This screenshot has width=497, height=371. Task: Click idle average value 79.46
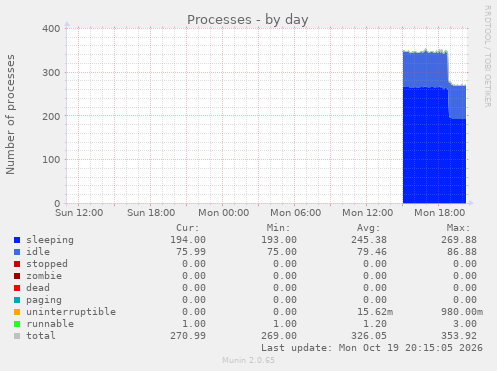pos(372,252)
